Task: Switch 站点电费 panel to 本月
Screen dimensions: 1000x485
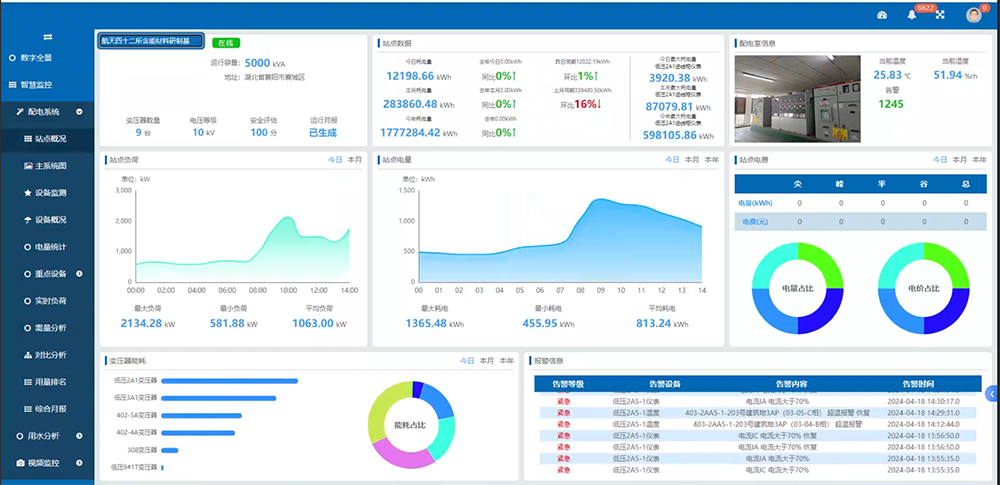Action: (x=959, y=159)
